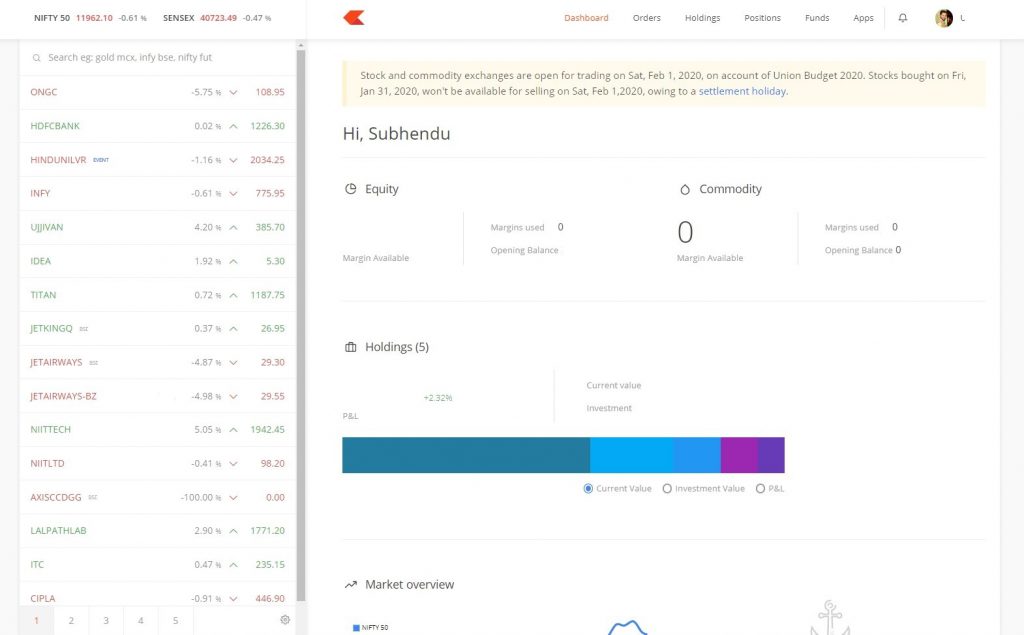
Task: Open the Holdings menu item
Action: 702,18
